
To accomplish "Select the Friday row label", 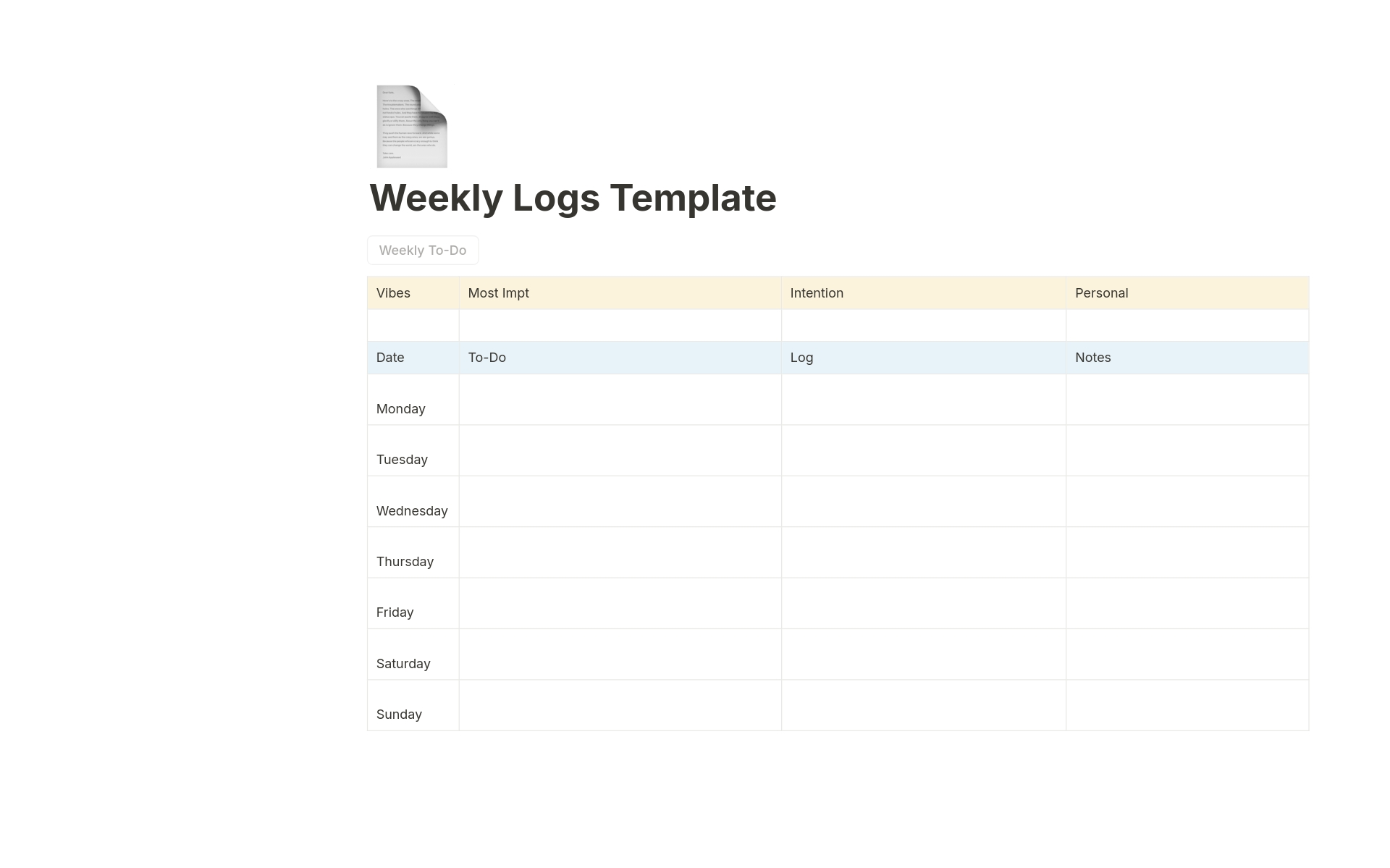I will [x=395, y=612].
